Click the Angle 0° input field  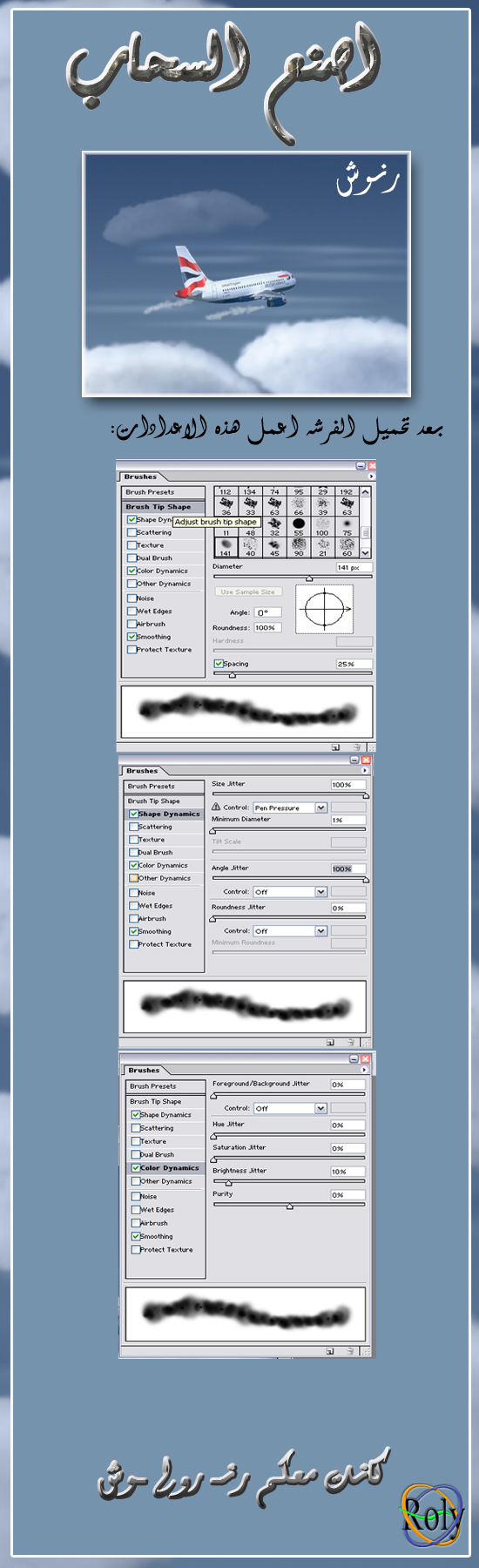tap(268, 612)
